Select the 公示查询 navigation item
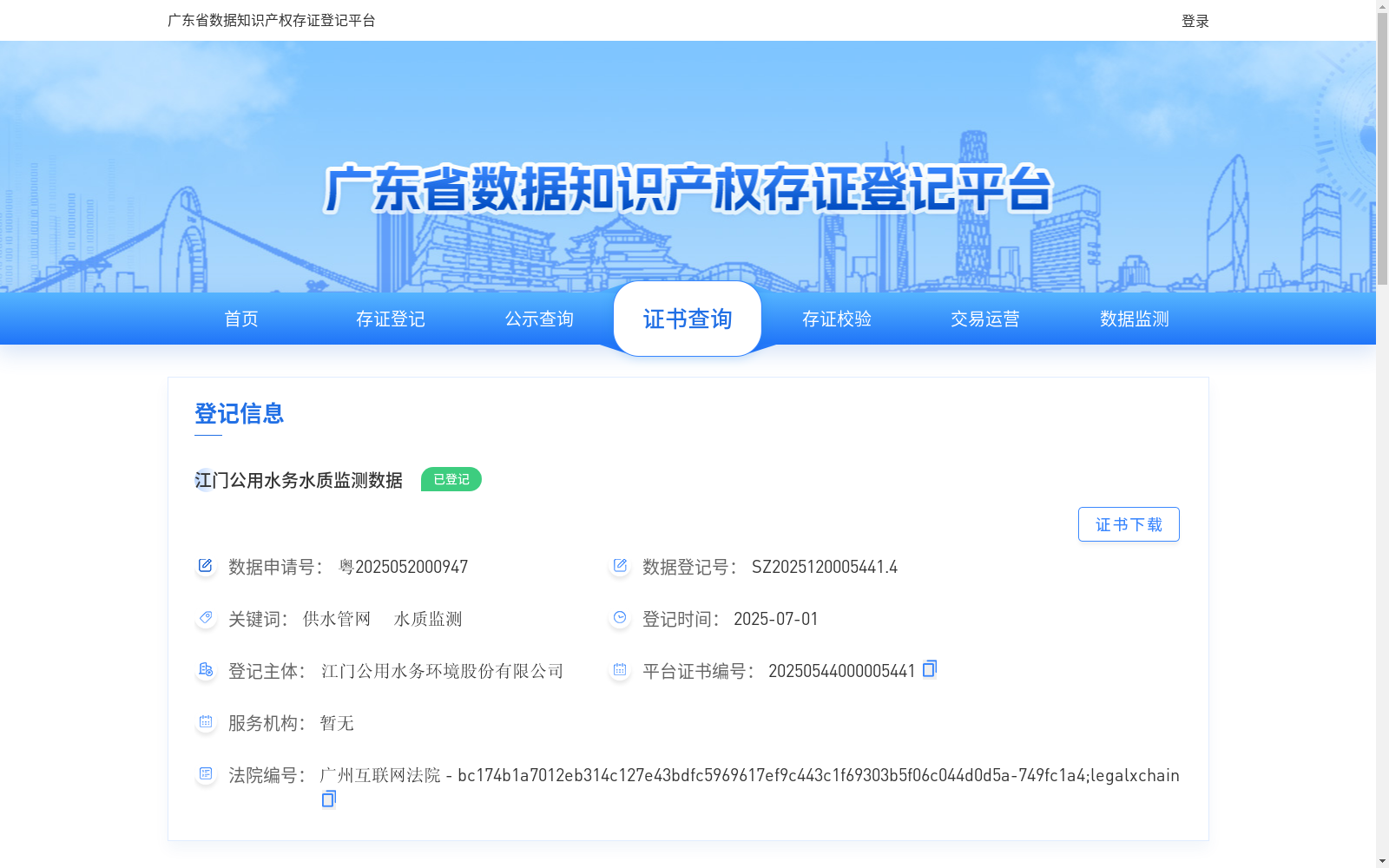The image size is (1389, 868). 539,319
